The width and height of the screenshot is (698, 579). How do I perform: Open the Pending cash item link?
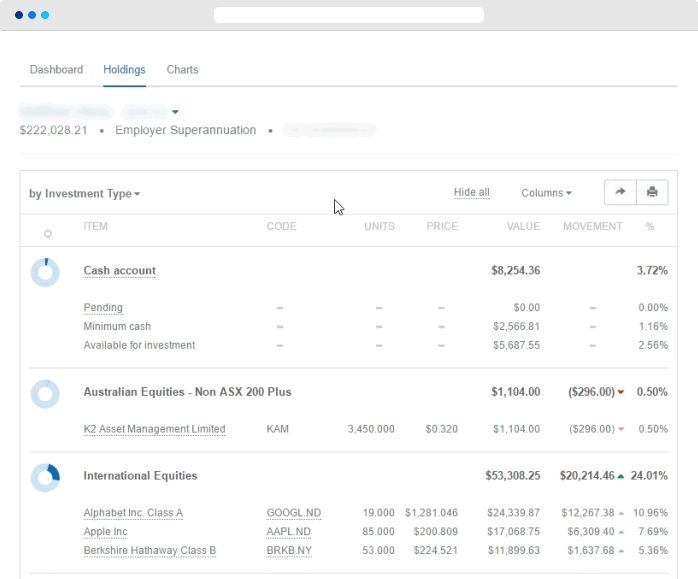tap(103, 308)
